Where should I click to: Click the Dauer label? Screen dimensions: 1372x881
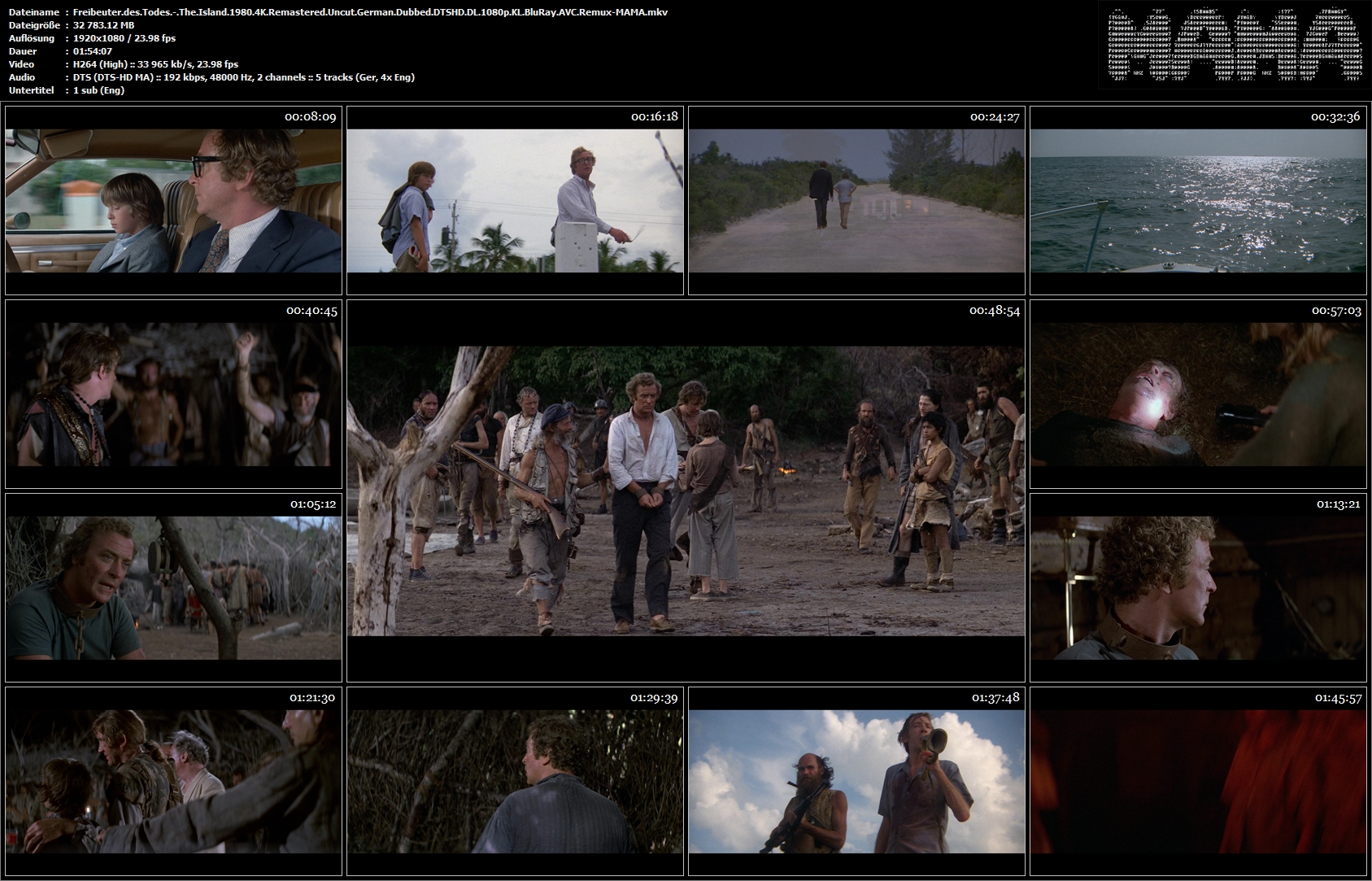(x=22, y=51)
